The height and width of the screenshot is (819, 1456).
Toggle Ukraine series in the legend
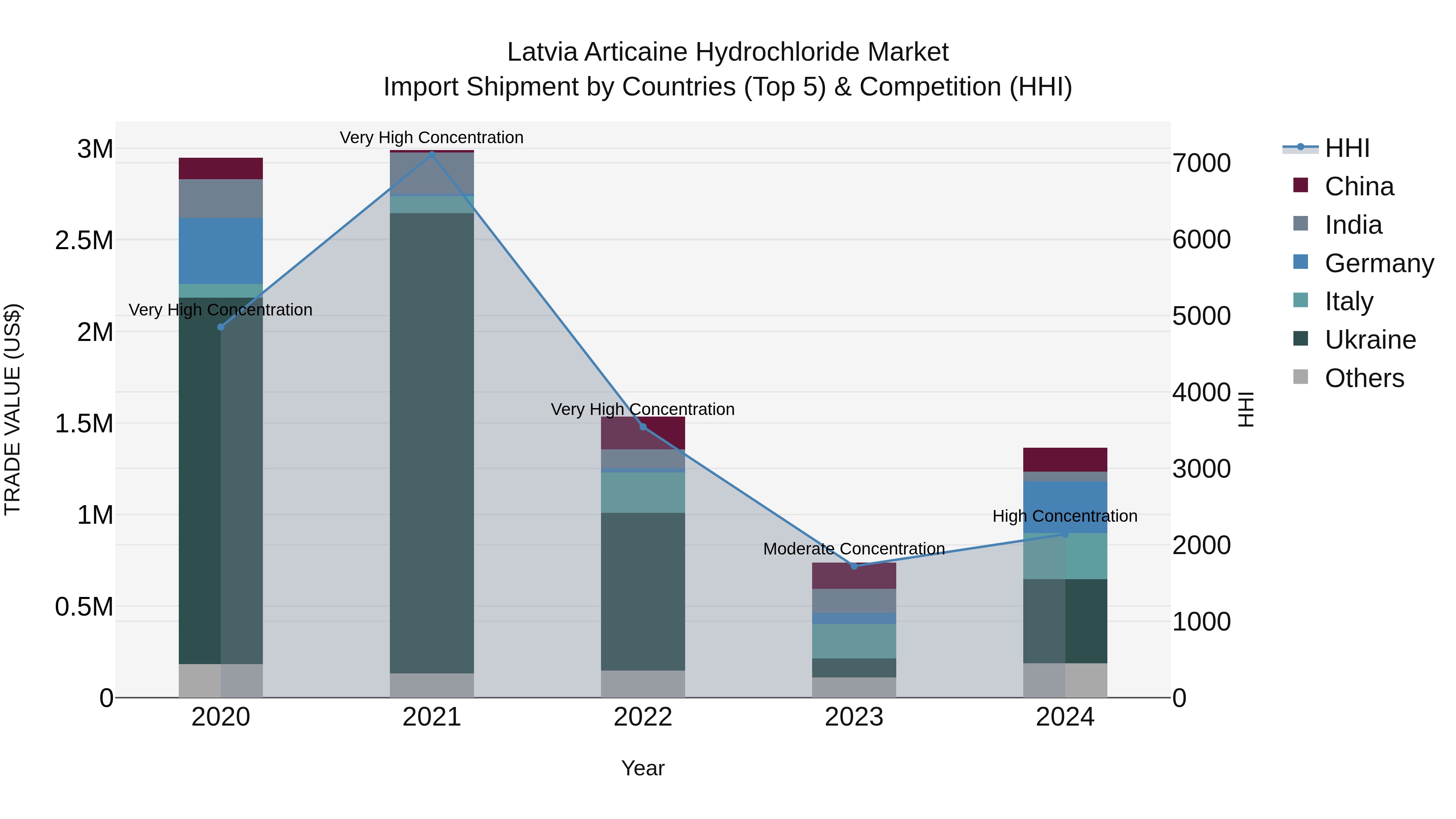pos(1354,340)
